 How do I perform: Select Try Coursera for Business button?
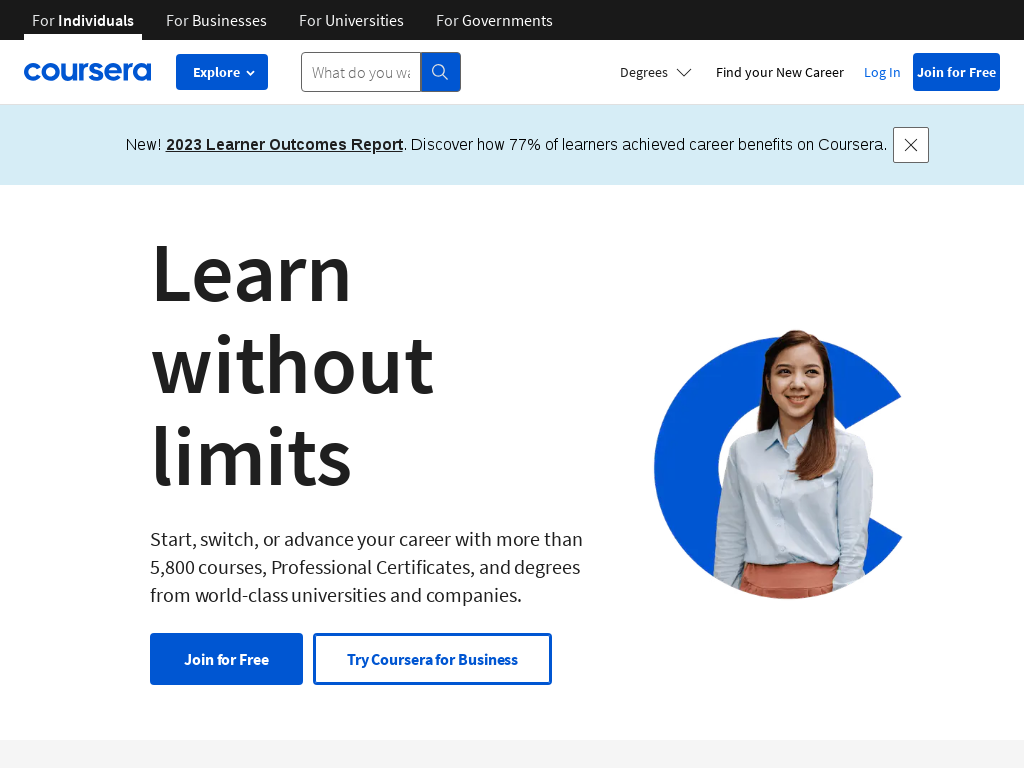click(432, 659)
